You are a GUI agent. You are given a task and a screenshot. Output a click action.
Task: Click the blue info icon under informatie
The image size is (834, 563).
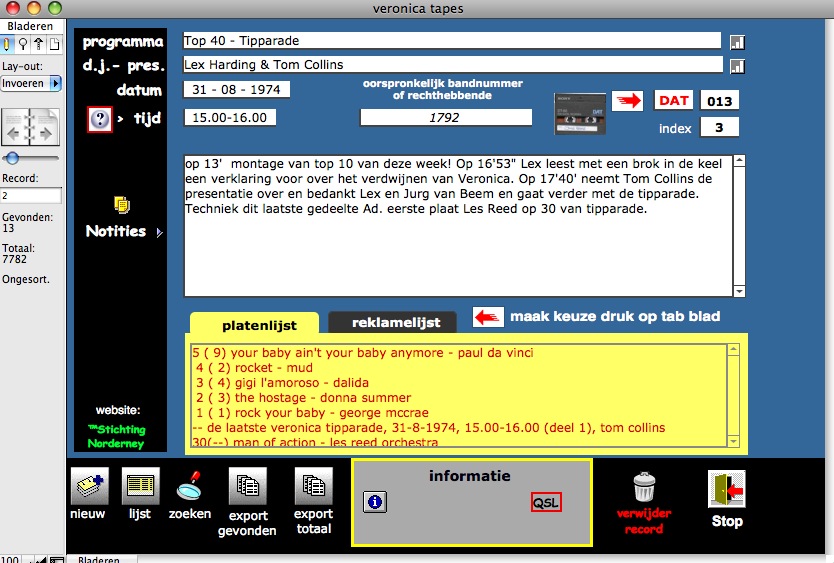375,502
